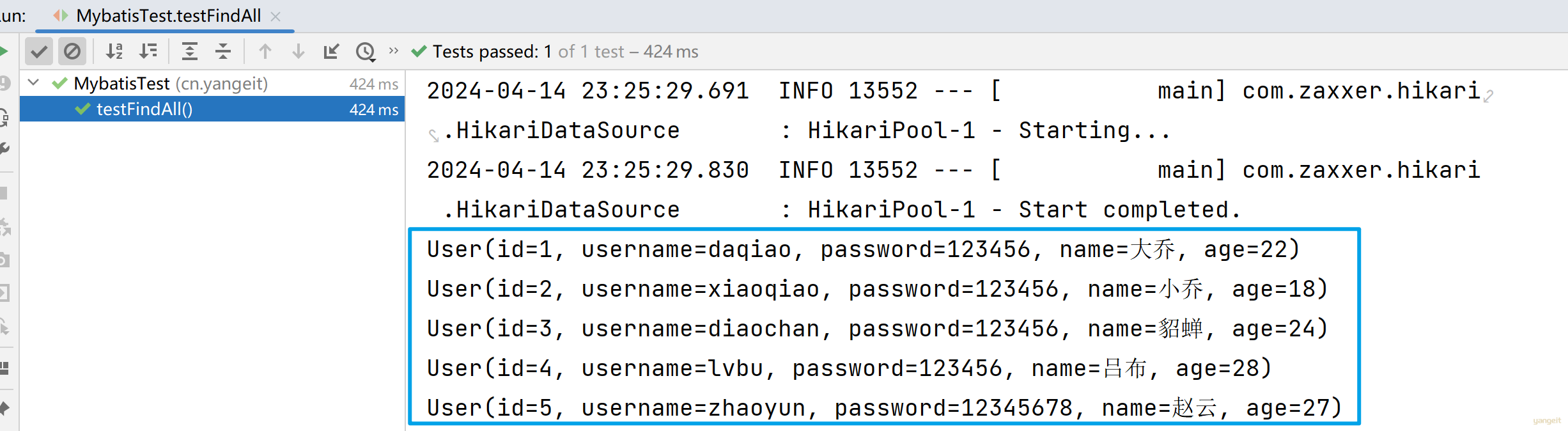
Task: Toggle the Show Passed tests checkmark button
Action: click(39, 51)
